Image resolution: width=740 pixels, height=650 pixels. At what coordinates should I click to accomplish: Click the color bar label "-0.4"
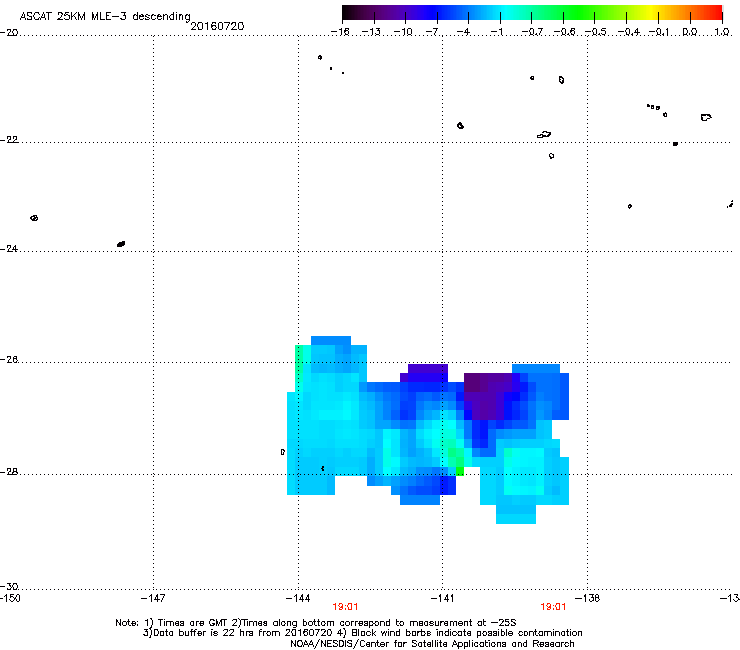pyautogui.click(x=629, y=32)
